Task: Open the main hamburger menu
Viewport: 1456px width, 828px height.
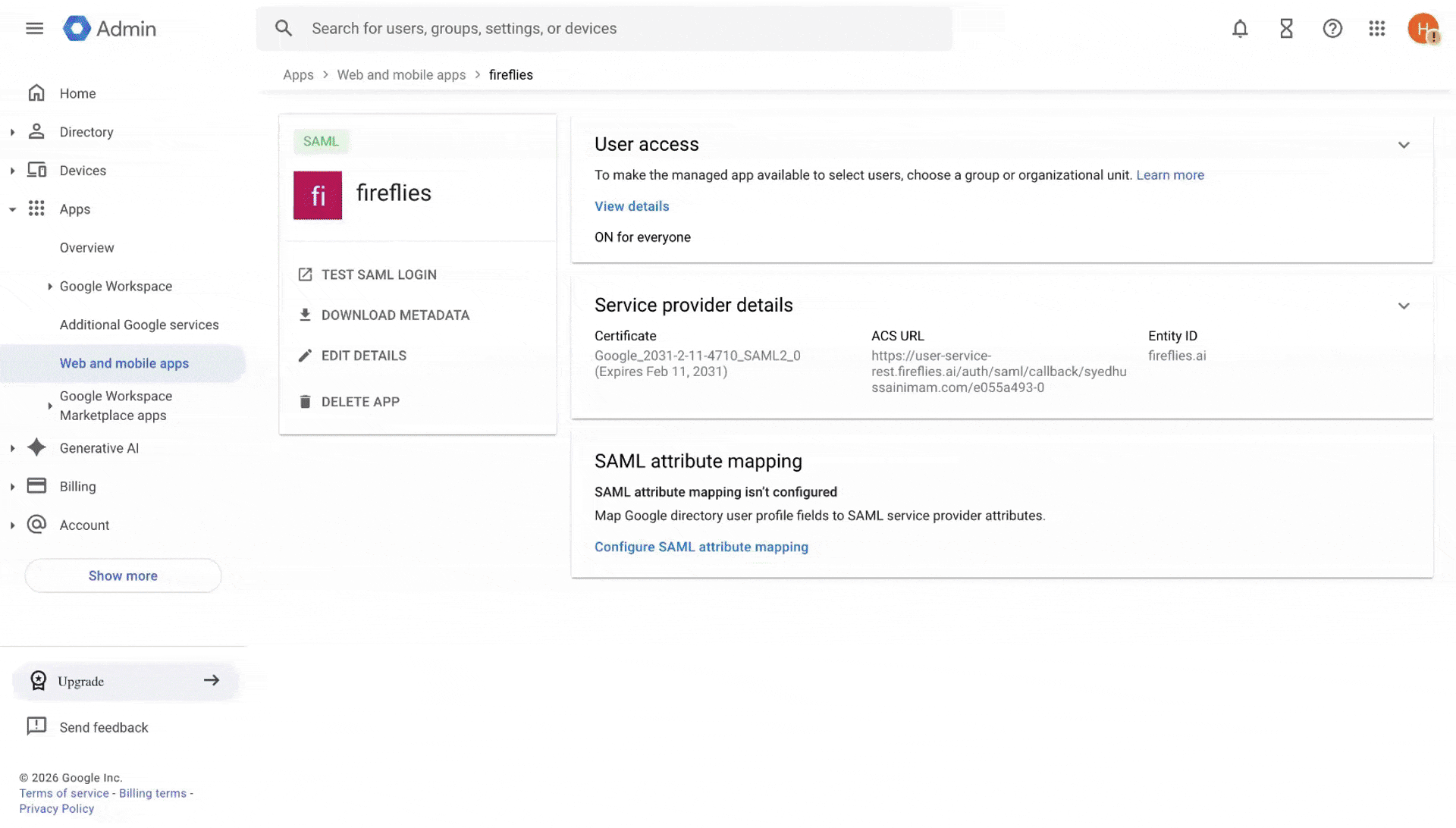Action: pos(34,29)
